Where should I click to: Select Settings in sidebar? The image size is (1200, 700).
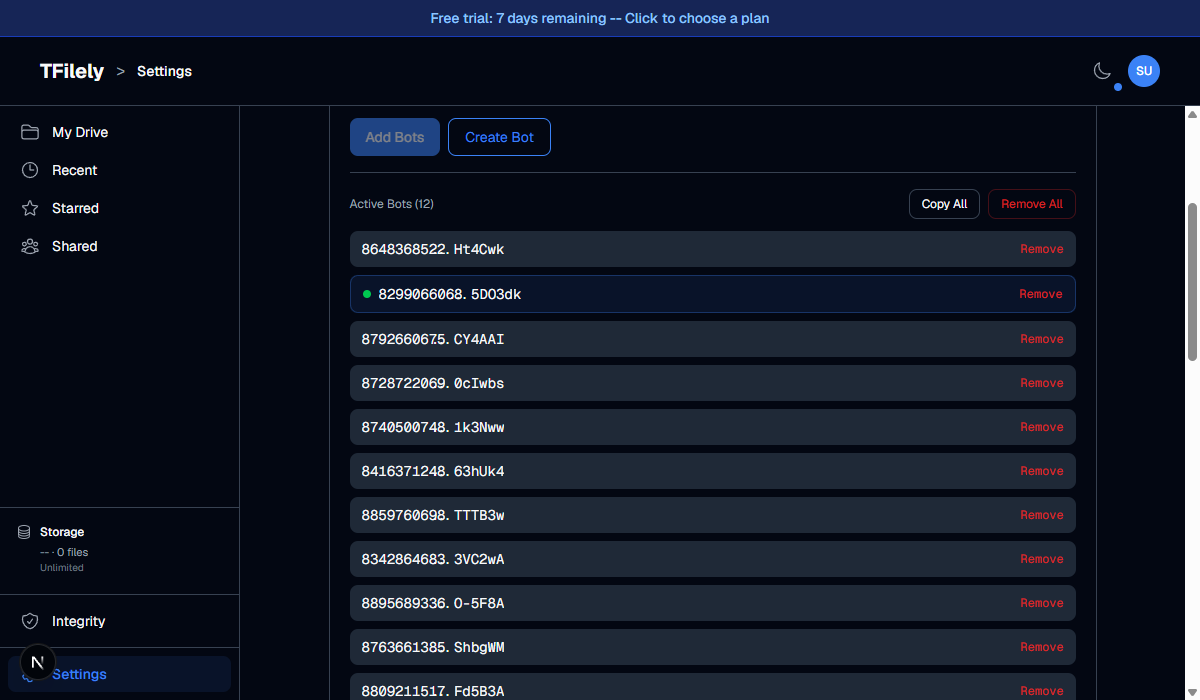tap(120, 674)
